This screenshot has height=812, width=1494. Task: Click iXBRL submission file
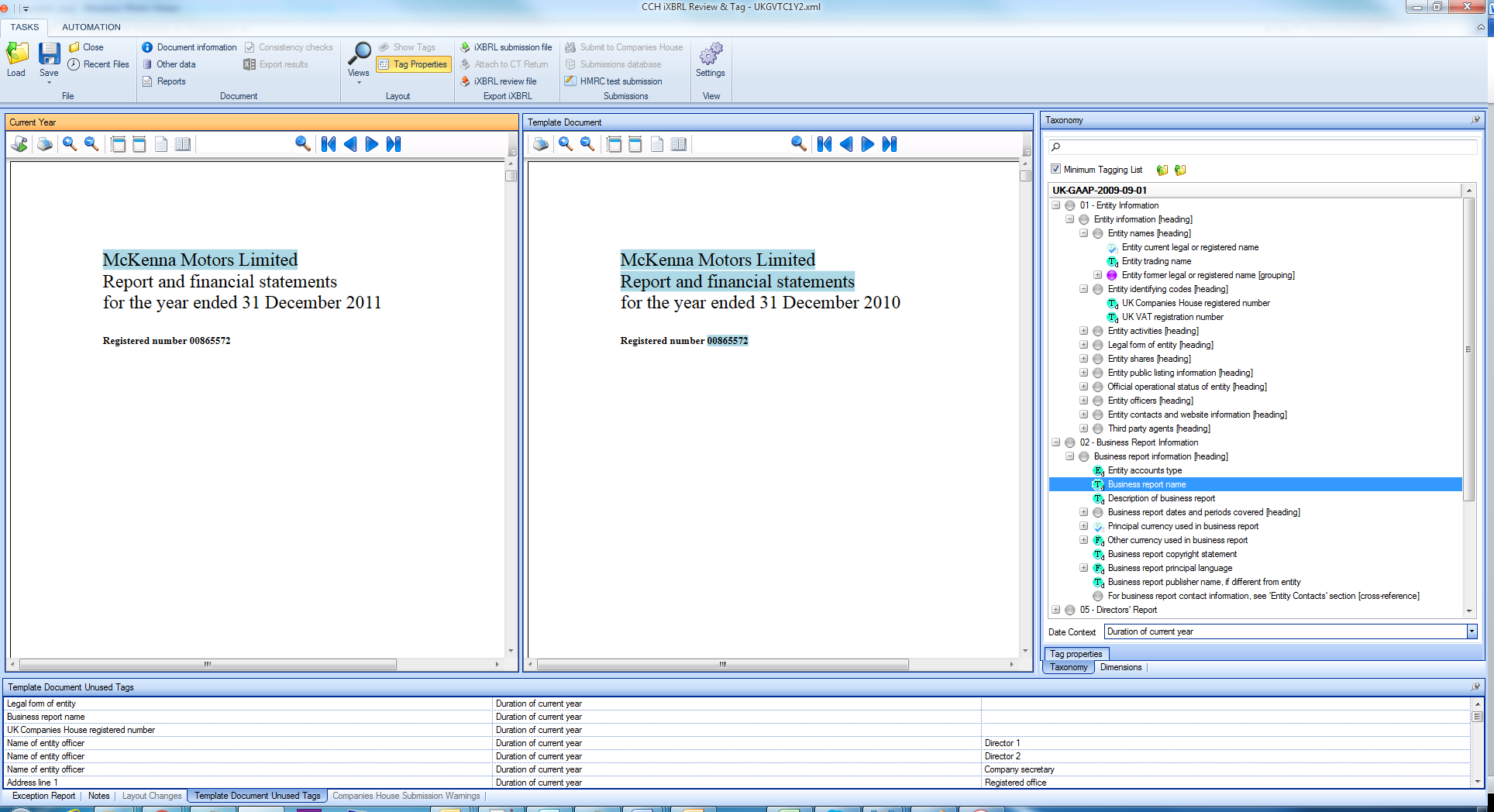(506, 47)
